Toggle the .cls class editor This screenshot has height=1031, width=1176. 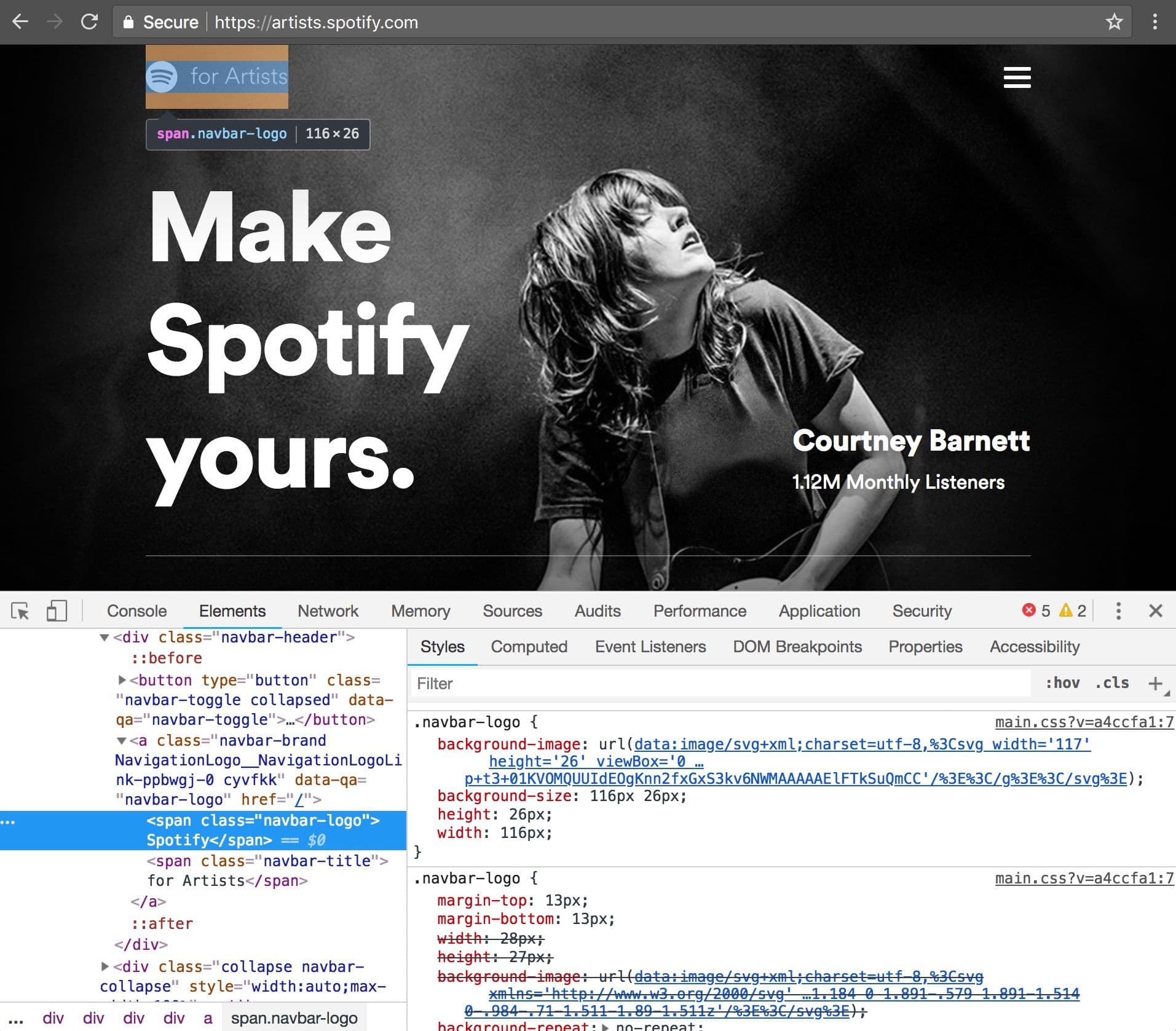point(1111,682)
